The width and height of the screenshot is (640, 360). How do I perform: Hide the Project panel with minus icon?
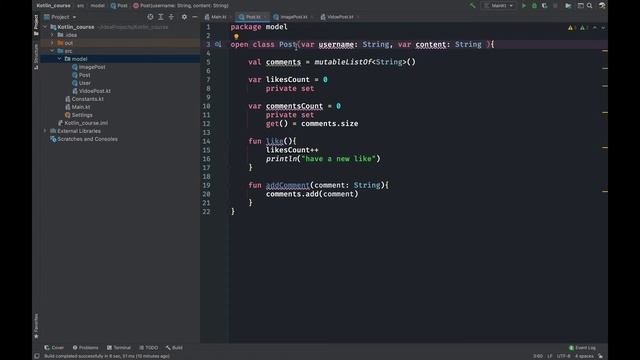click(195, 17)
